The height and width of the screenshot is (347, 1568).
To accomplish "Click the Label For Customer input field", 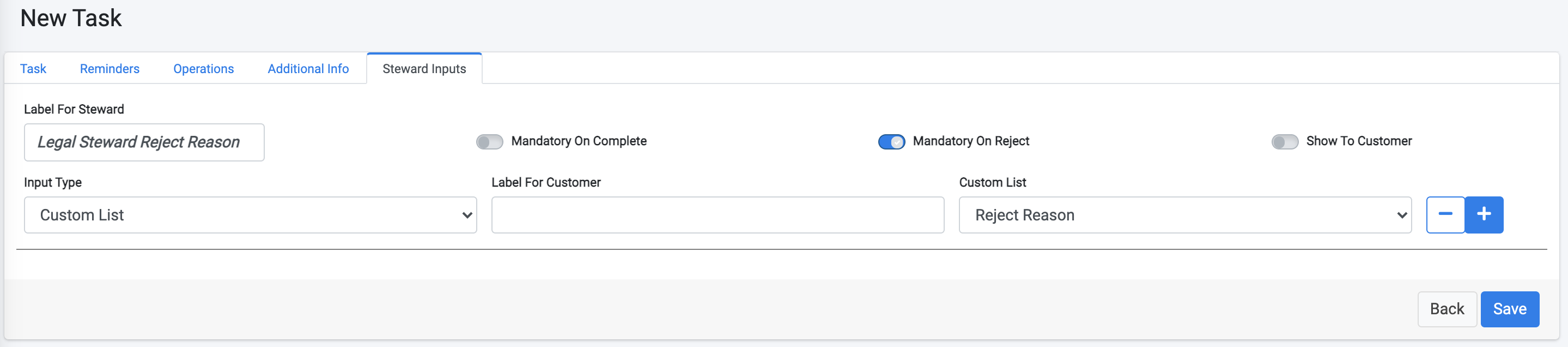I will coord(717,214).
